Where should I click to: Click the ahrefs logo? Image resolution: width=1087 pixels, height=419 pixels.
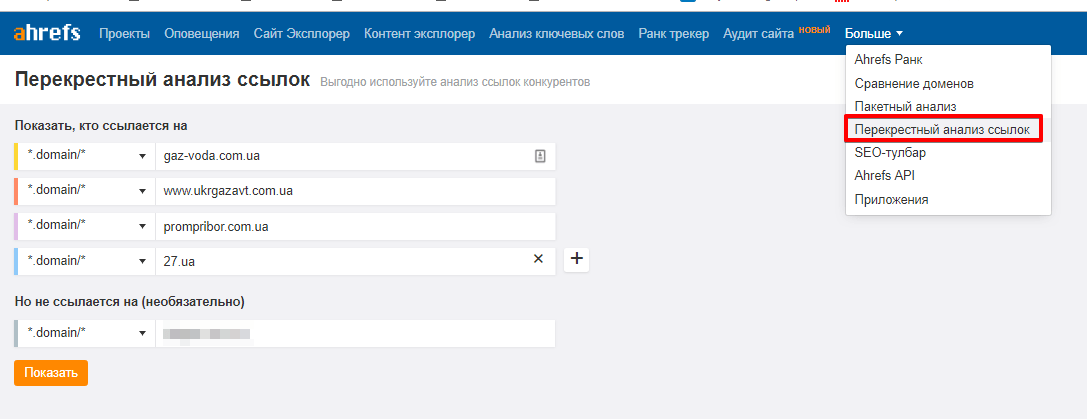[x=48, y=34]
